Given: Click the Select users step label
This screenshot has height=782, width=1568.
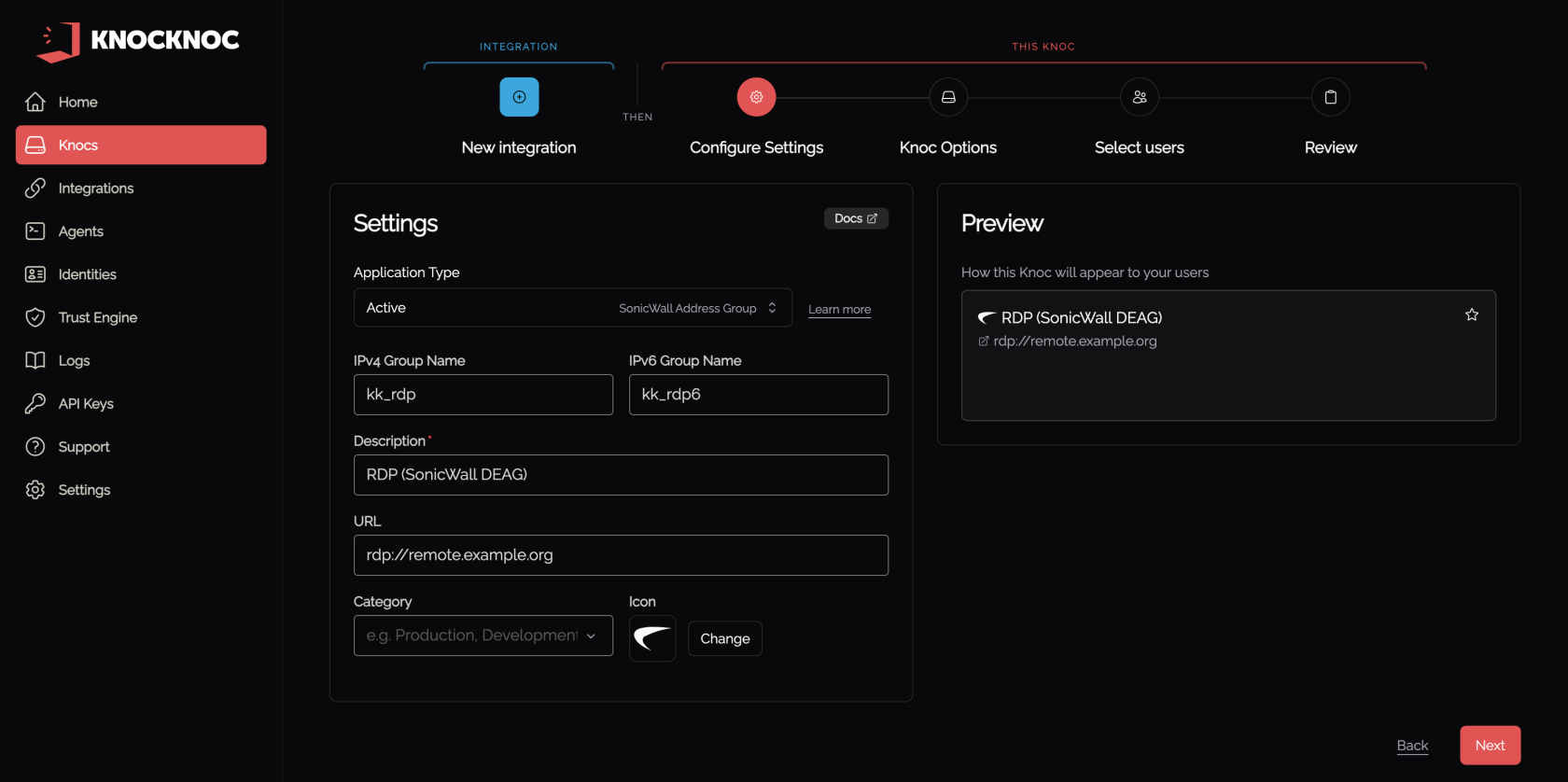Looking at the screenshot, I should pyautogui.click(x=1140, y=147).
